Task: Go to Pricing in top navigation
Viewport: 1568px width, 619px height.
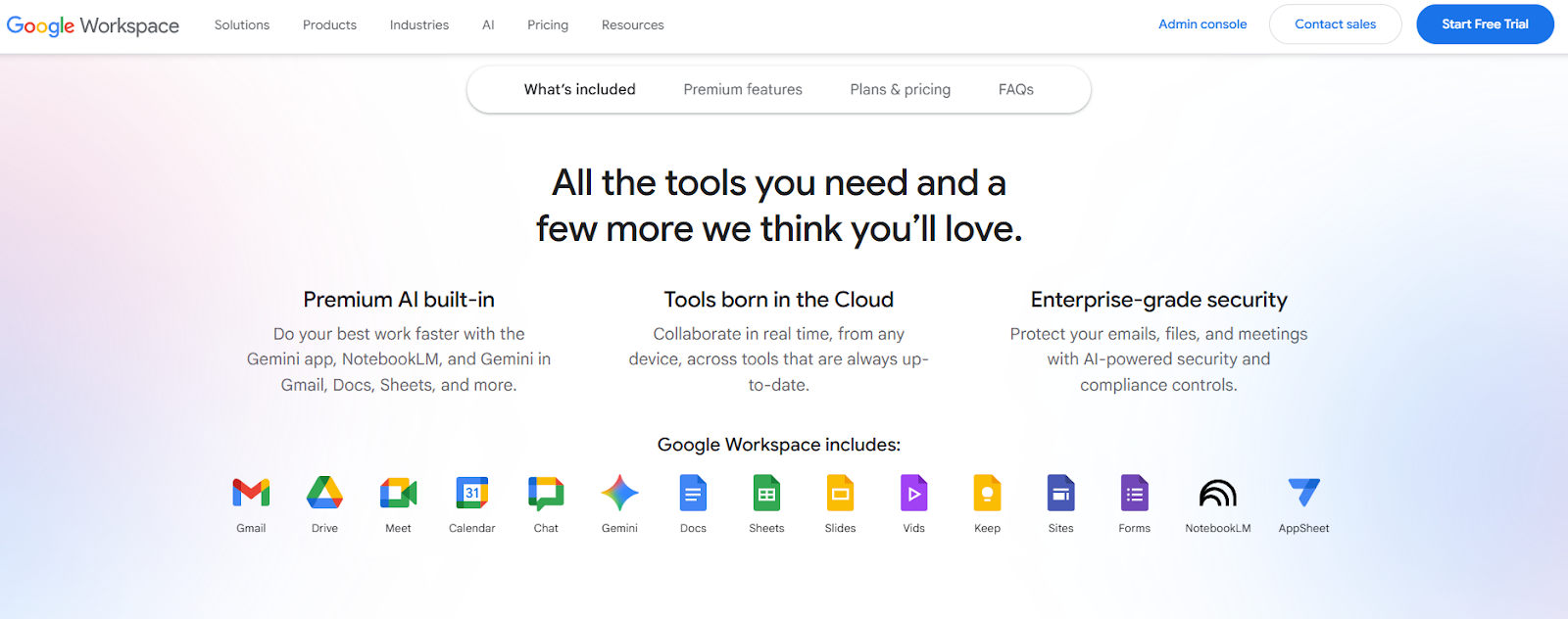Action: [548, 25]
